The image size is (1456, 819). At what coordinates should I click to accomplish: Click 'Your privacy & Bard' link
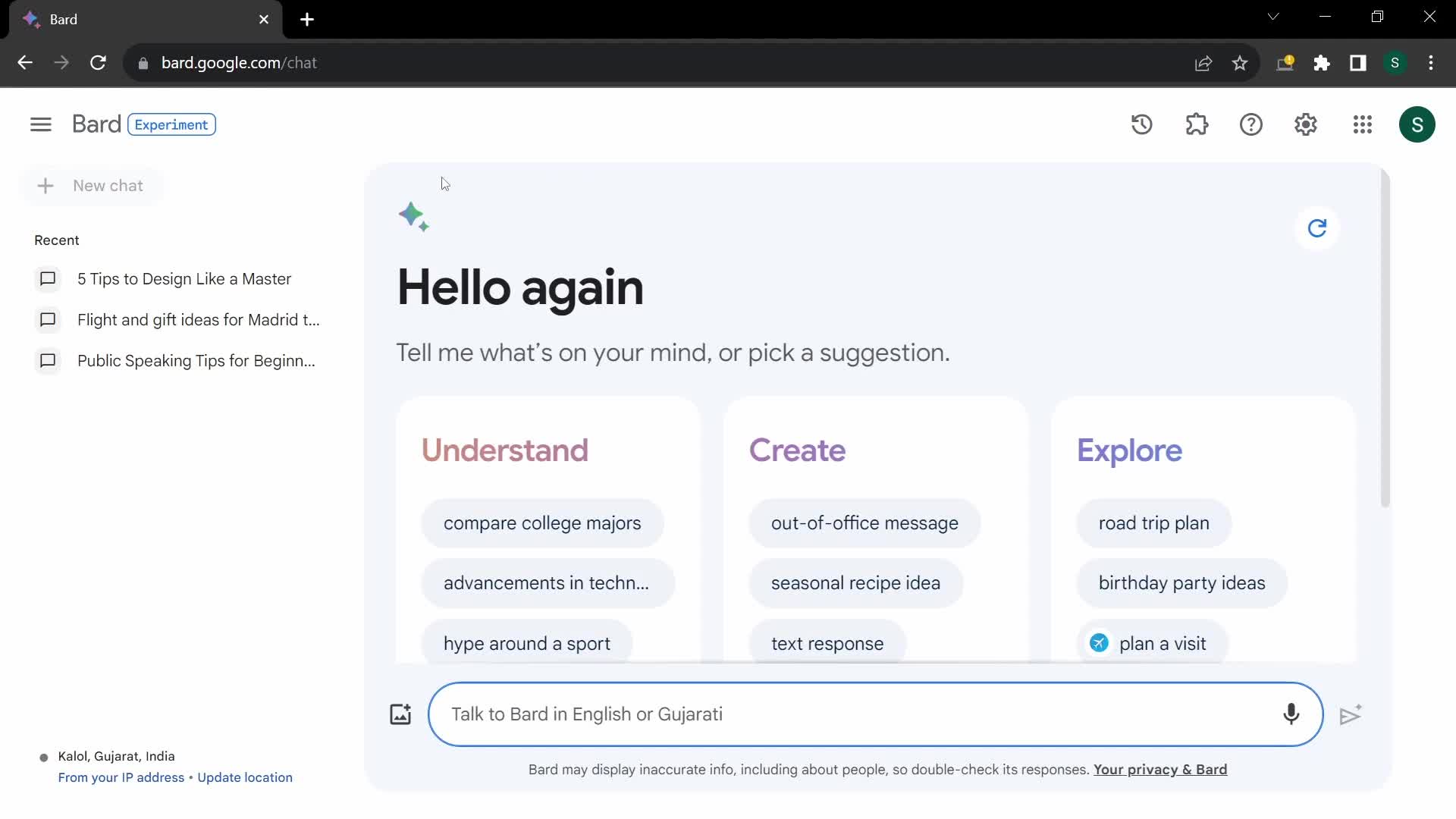click(1160, 769)
